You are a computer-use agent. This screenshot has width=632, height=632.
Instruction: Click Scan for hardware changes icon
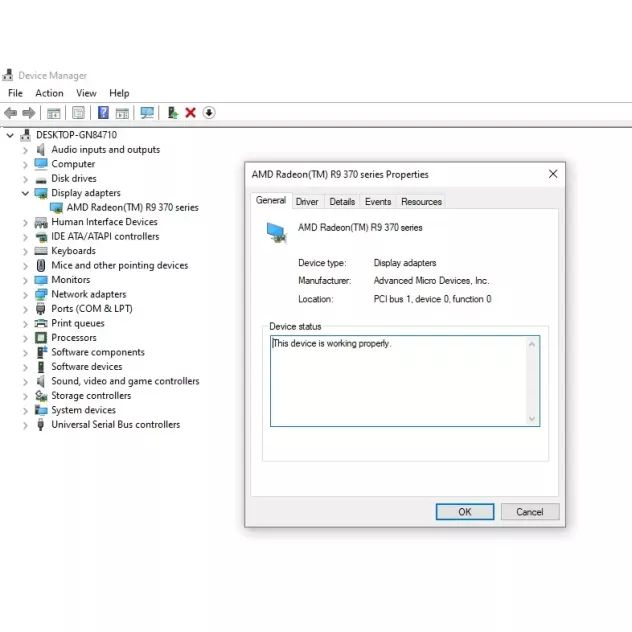(x=147, y=113)
